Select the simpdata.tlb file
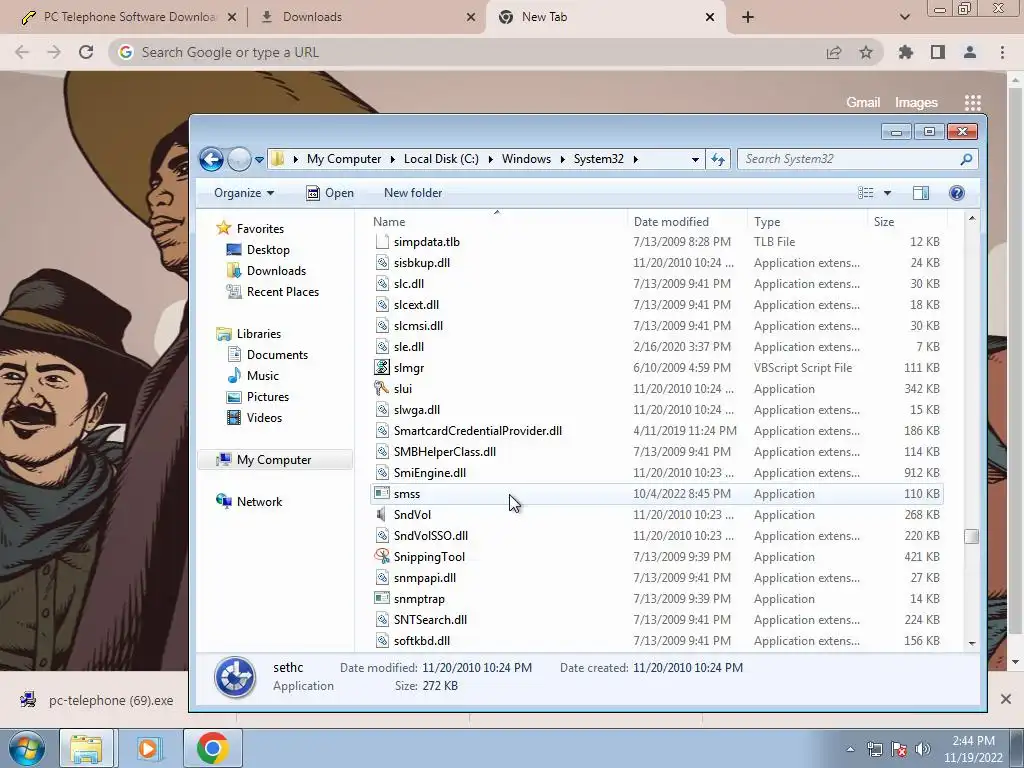Viewport: 1024px width, 768px height. click(656, 242)
